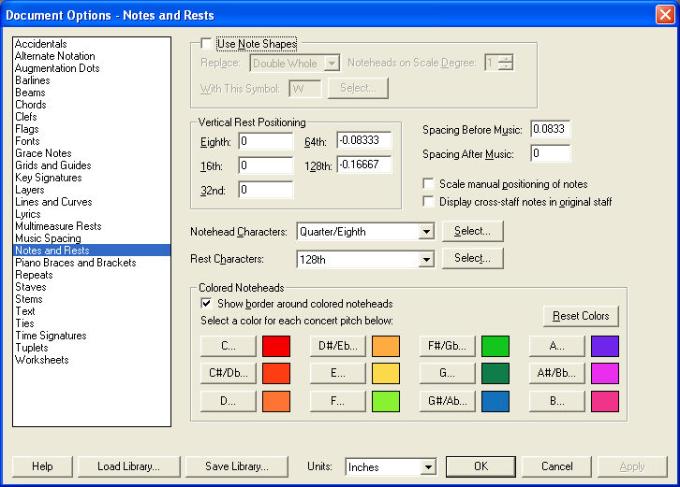Click the 64th rest position field
The height and width of the screenshot is (487, 680).
[x=364, y=141]
